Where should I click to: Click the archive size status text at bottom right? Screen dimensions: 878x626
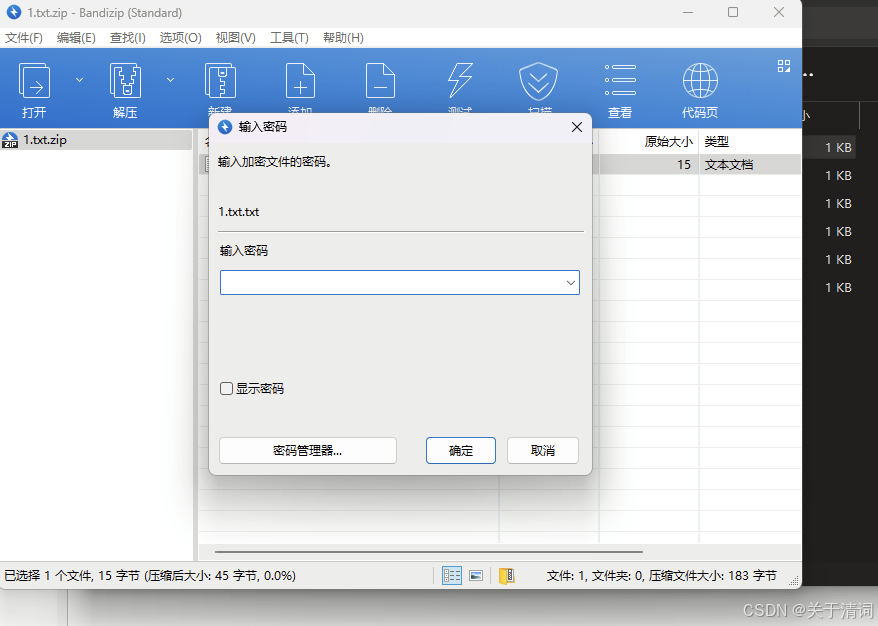tap(661, 576)
